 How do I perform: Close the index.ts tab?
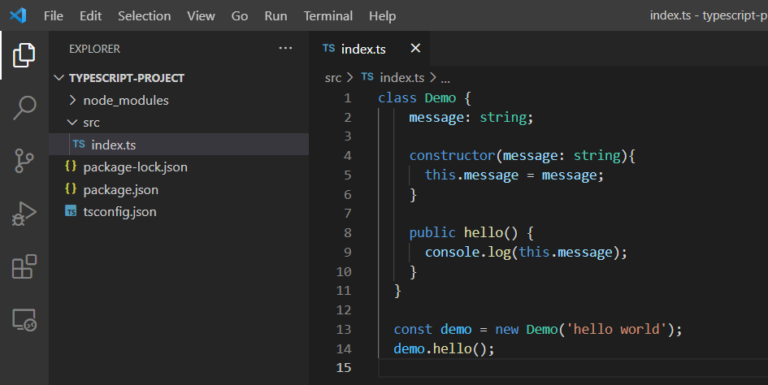point(415,48)
